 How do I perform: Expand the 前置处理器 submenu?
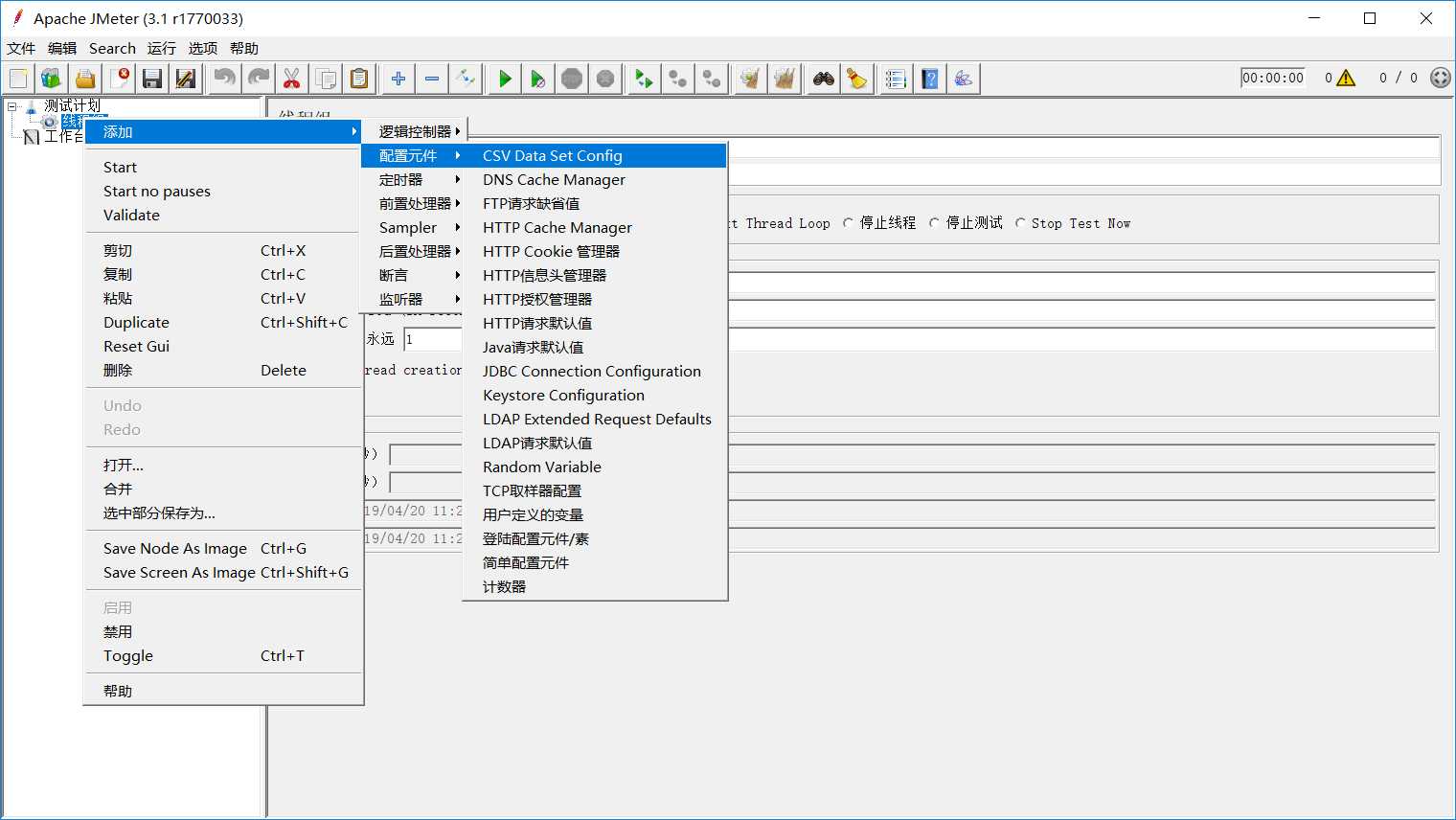(414, 203)
